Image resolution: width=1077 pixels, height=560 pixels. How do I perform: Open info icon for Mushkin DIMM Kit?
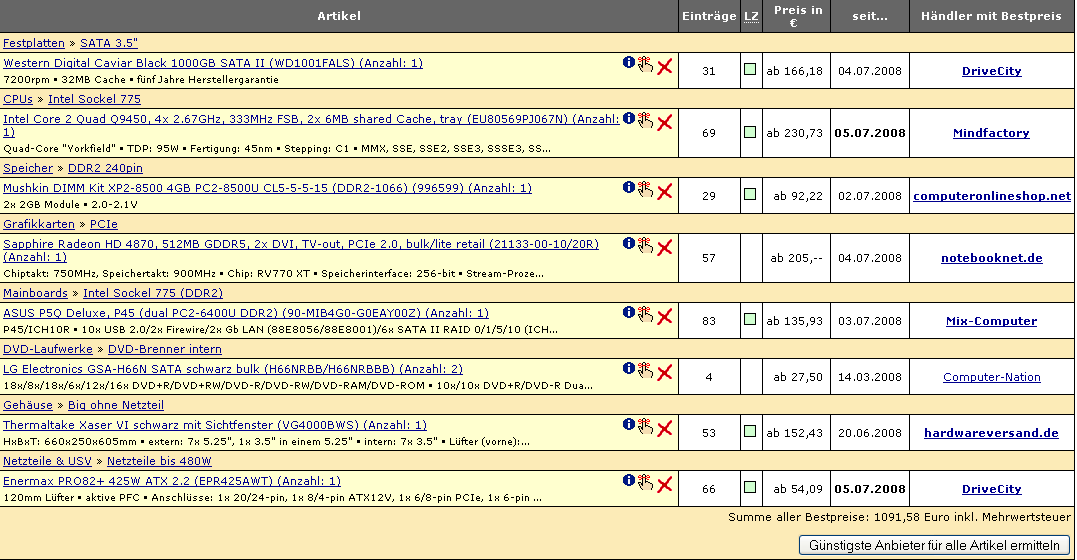(x=628, y=188)
